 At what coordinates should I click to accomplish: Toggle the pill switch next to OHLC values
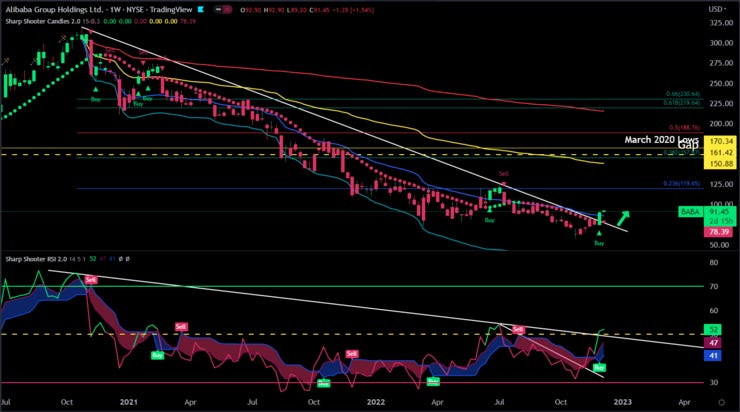tap(223, 9)
